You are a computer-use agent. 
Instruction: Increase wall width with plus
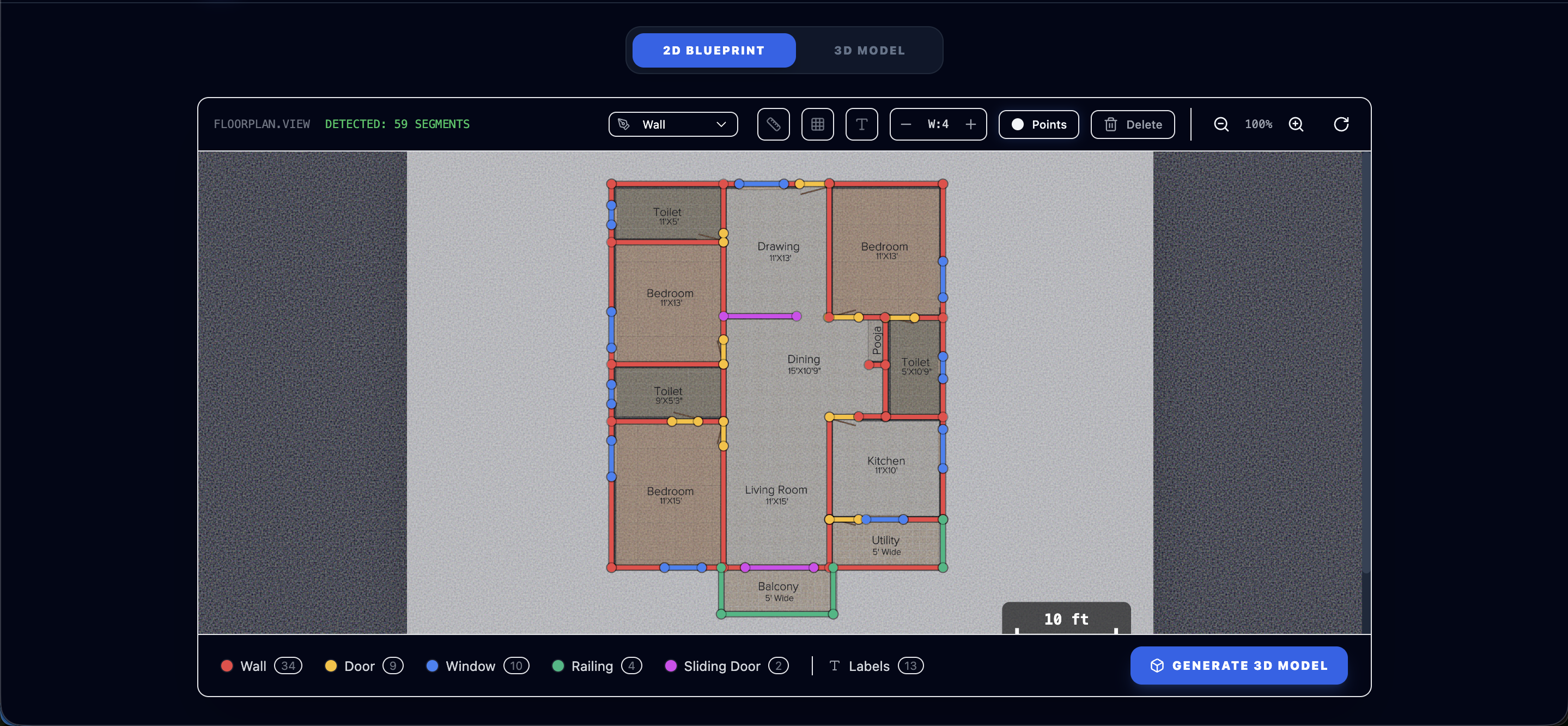coord(971,124)
